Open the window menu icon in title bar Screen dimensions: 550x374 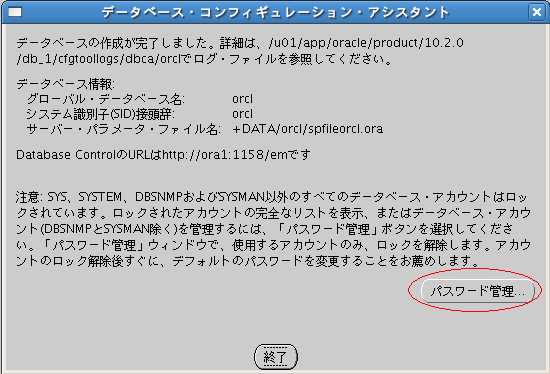15,12
